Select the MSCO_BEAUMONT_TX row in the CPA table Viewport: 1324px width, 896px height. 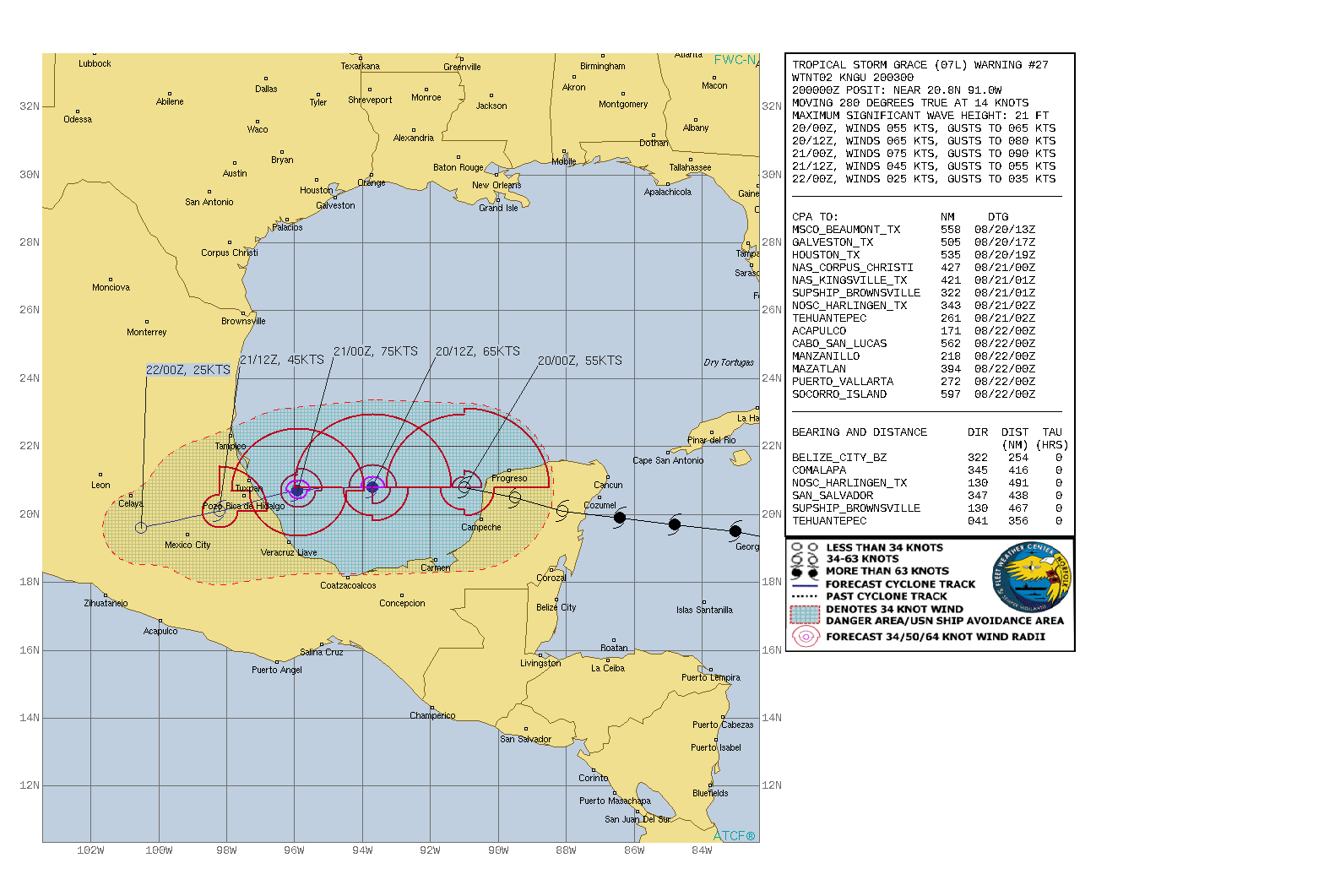(914, 230)
